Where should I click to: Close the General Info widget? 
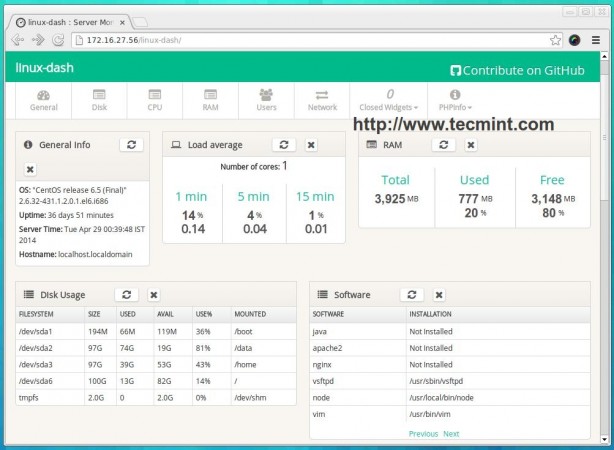(30, 169)
